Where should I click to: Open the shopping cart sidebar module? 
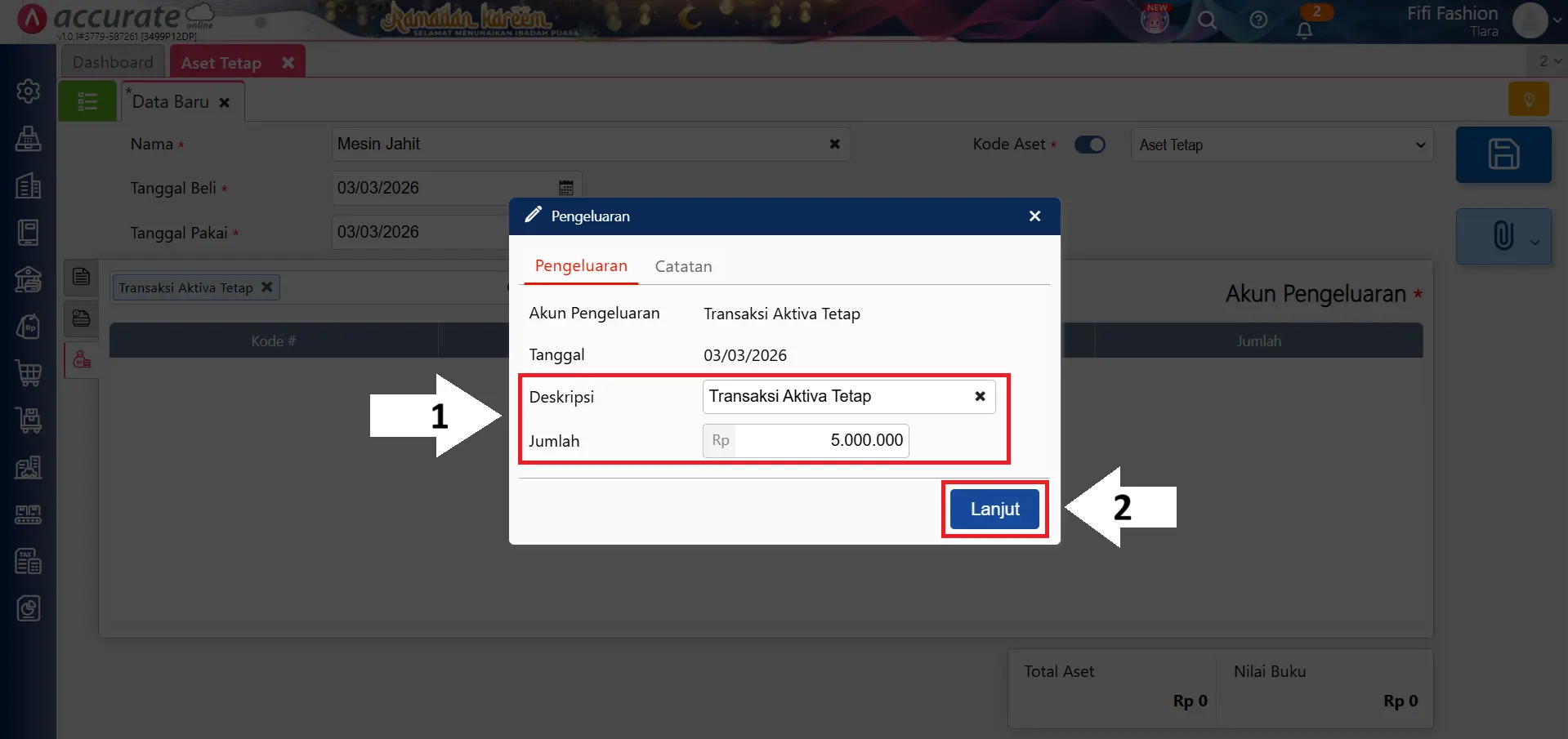point(29,373)
